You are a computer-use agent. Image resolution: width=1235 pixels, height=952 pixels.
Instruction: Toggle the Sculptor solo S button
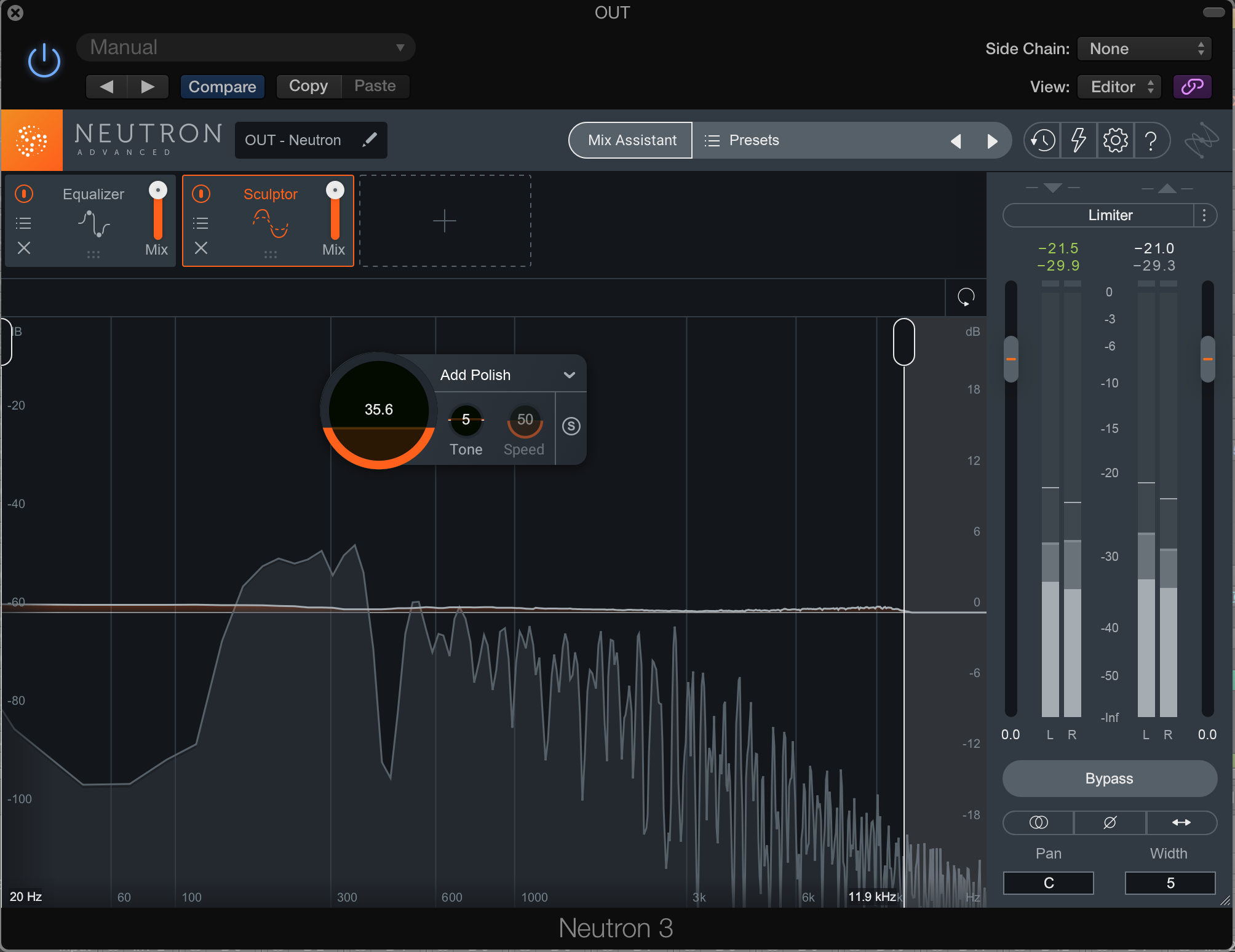(571, 426)
